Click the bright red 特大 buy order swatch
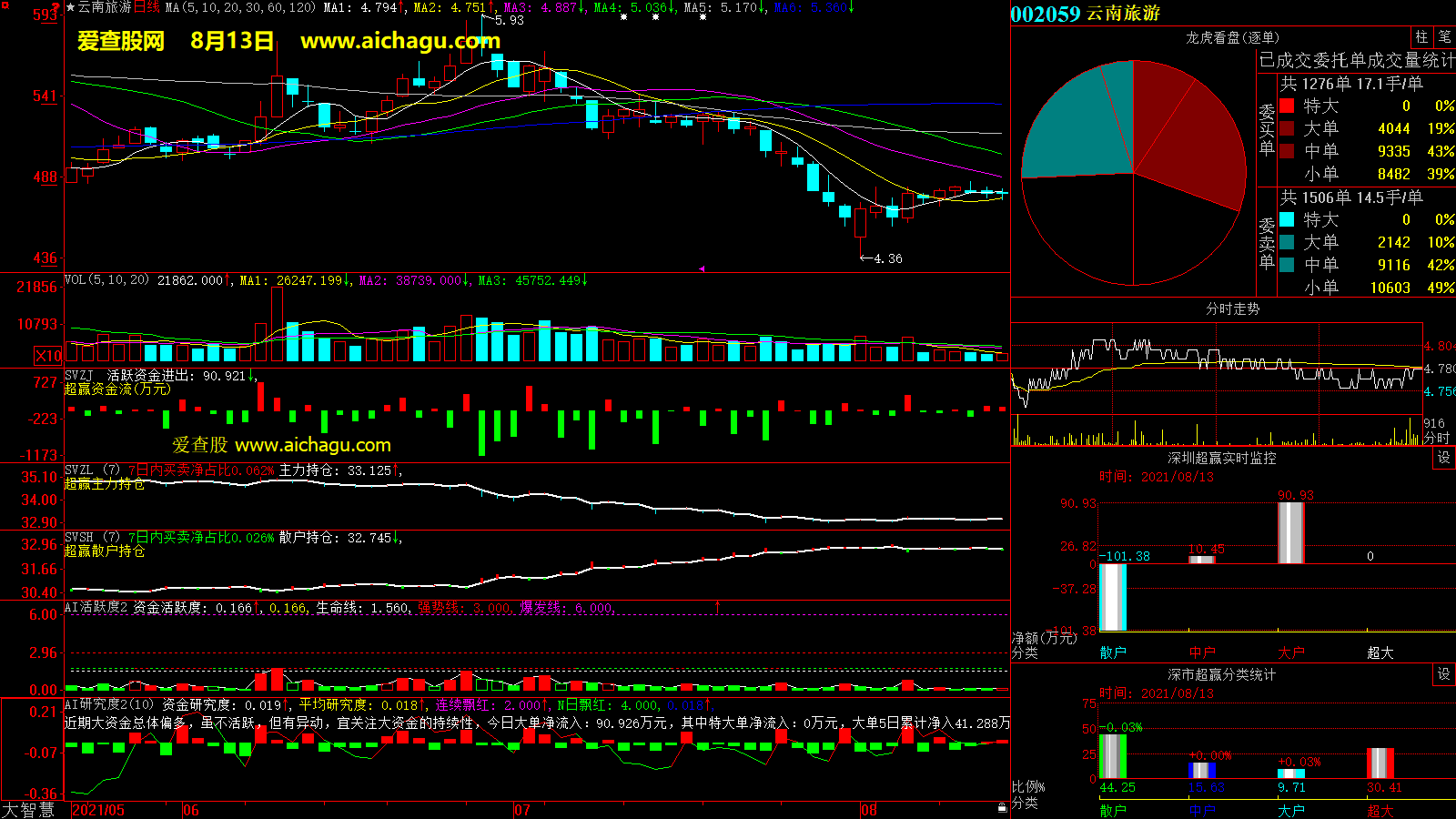This screenshot has height=819, width=1456. (x=1287, y=106)
